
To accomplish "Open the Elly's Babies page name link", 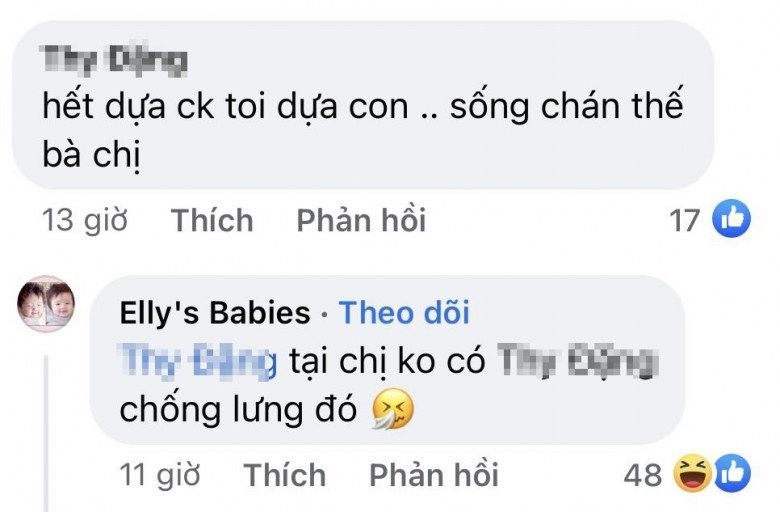I will (214, 313).
